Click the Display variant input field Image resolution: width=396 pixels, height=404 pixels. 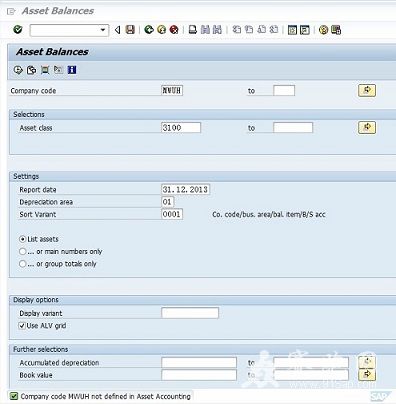(x=190, y=313)
